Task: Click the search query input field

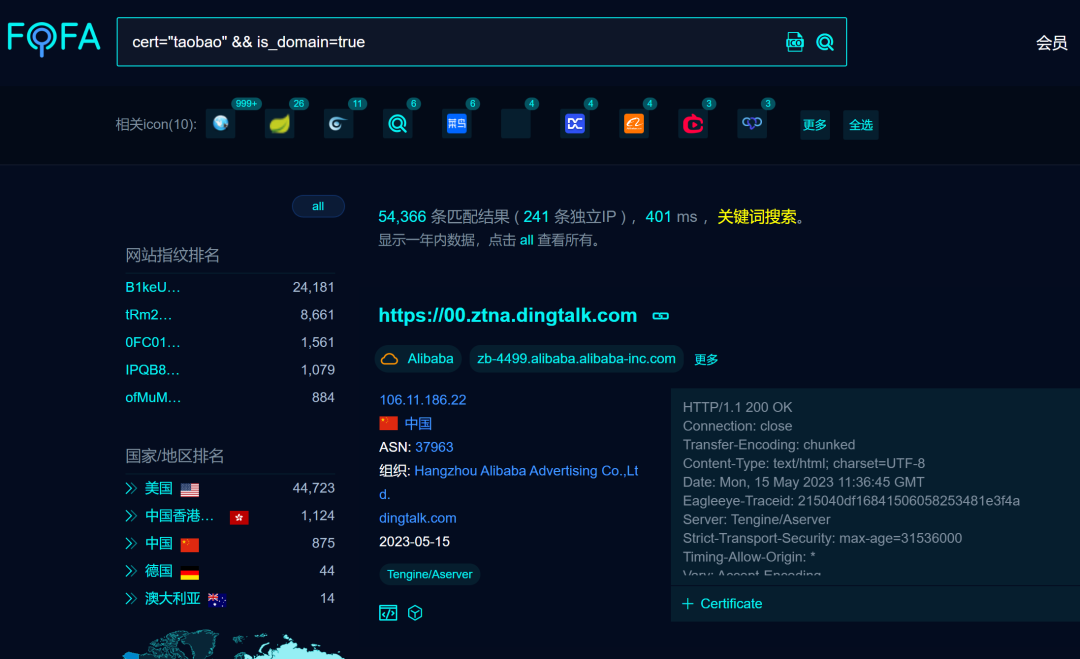Action: pyautogui.click(x=450, y=42)
